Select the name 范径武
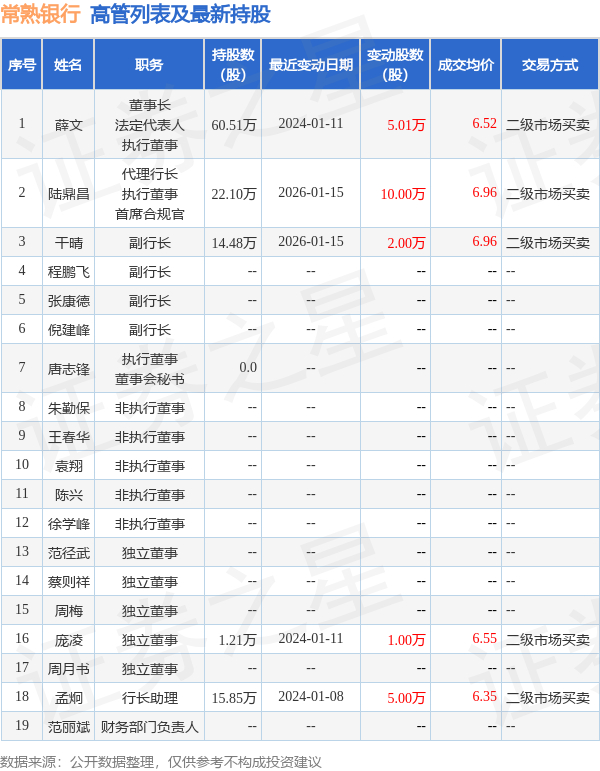 pyautogui.click(x=68, y=553)
